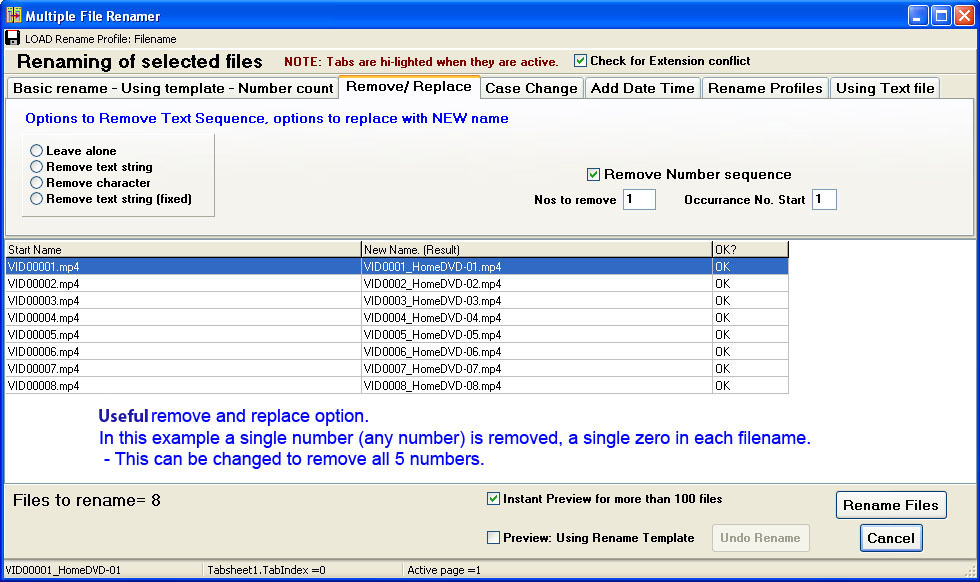Open the Case Change tab
The image size is (980, 582).
[x=531, y=88]
